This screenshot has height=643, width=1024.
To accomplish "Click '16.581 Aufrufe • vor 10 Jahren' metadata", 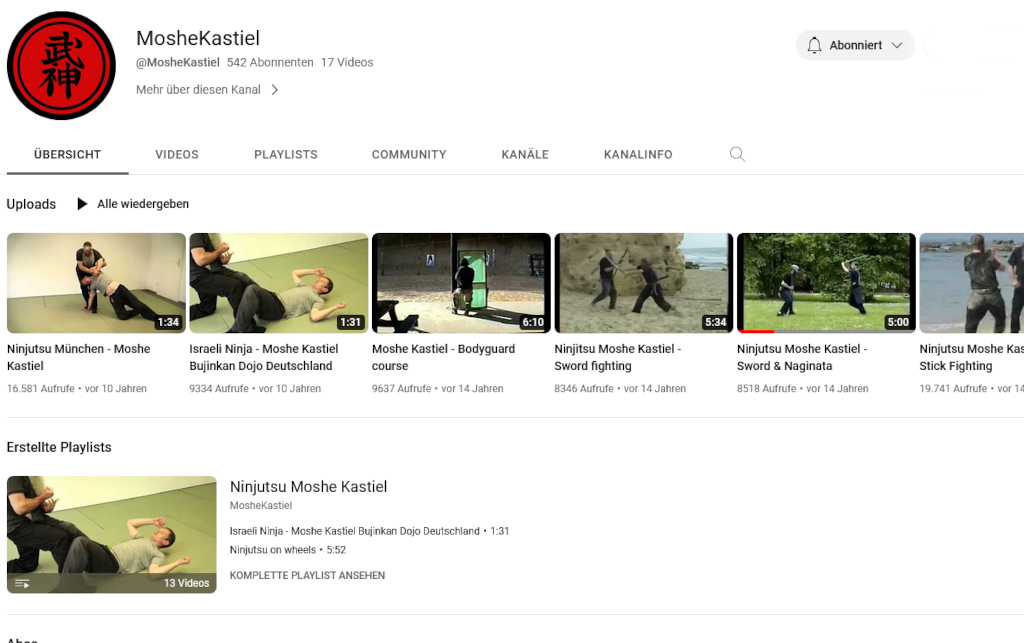I will tap(77, 388).
